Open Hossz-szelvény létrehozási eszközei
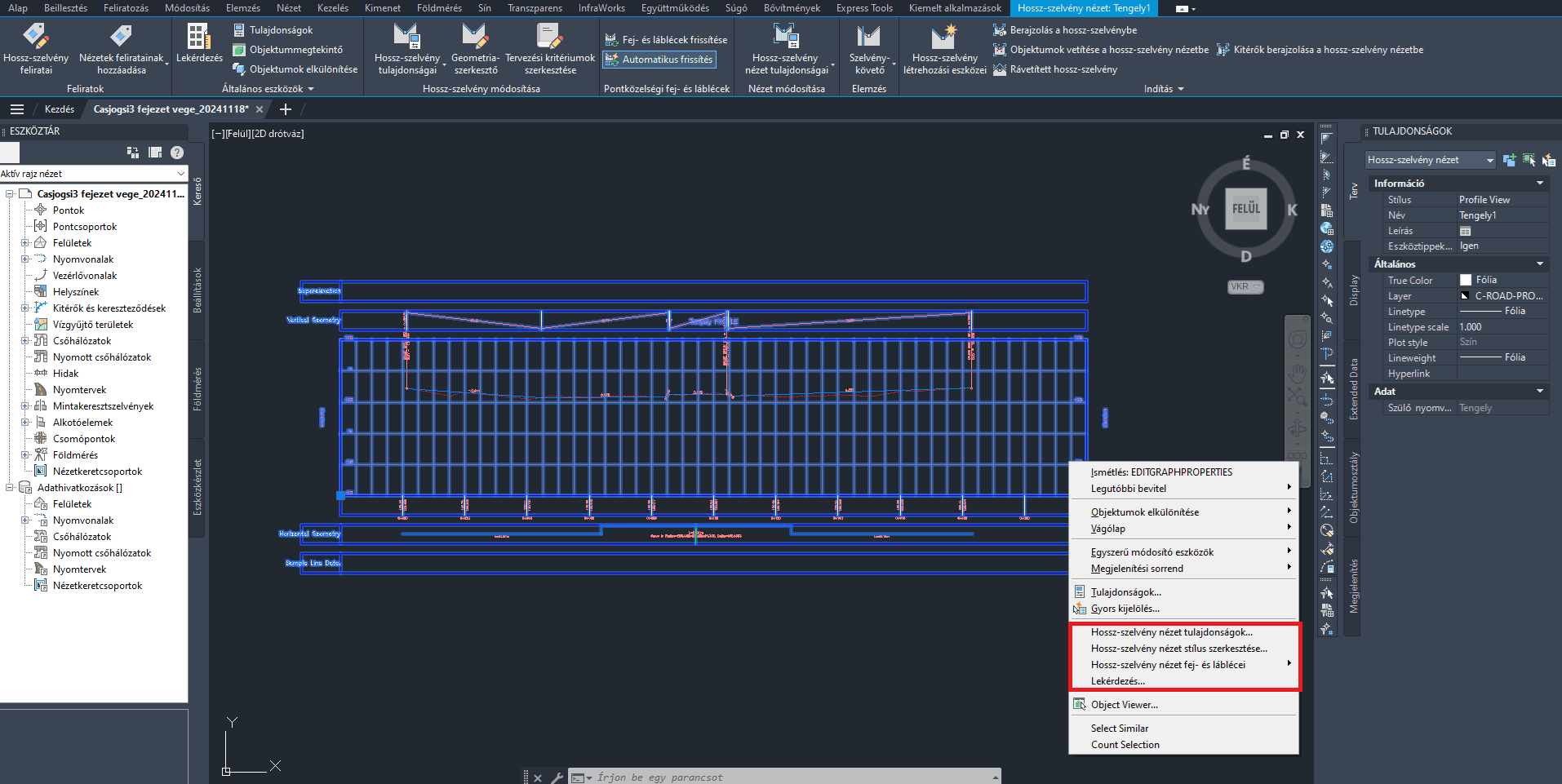 click(x=944, y=49)
